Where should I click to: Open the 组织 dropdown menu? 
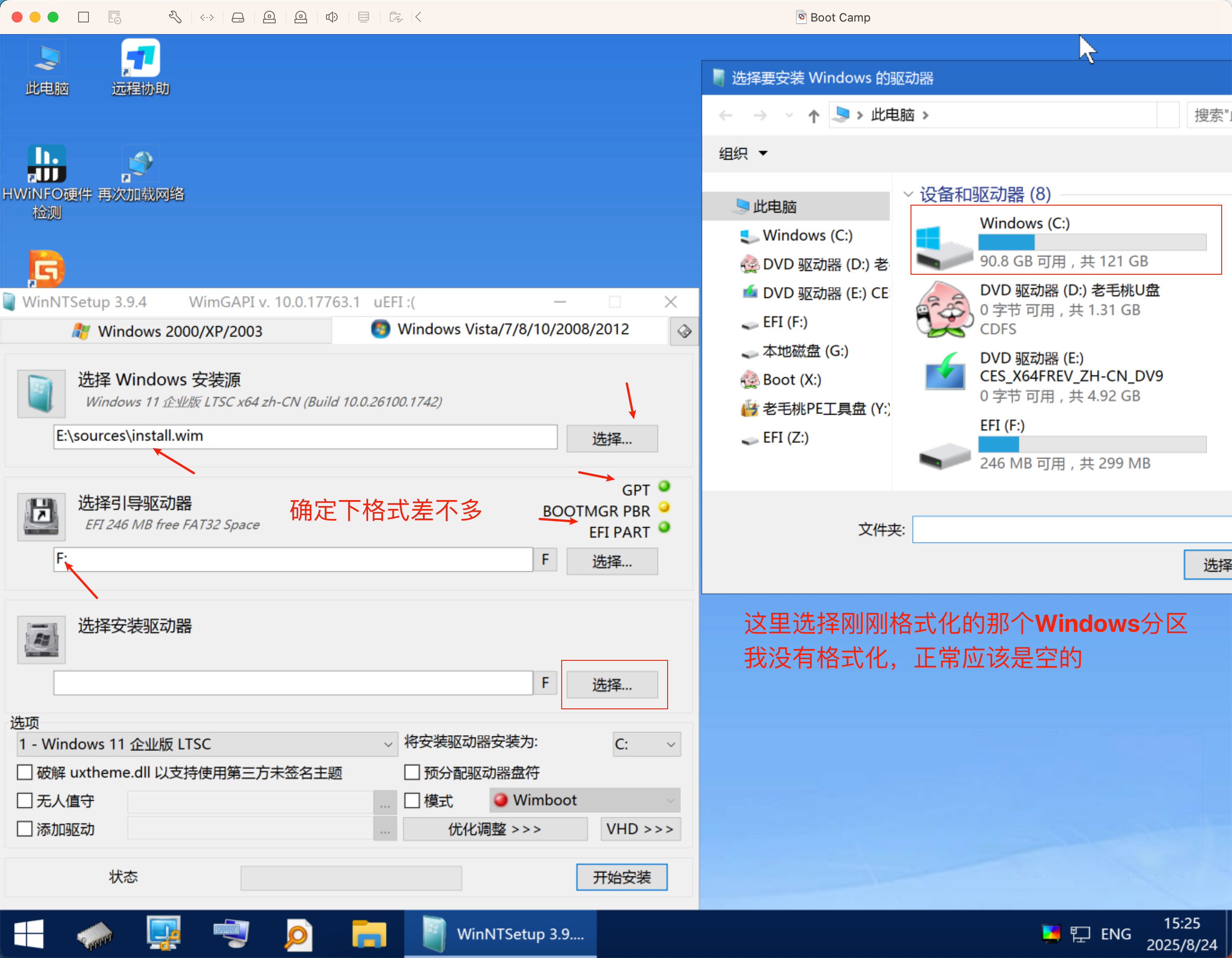743,154
